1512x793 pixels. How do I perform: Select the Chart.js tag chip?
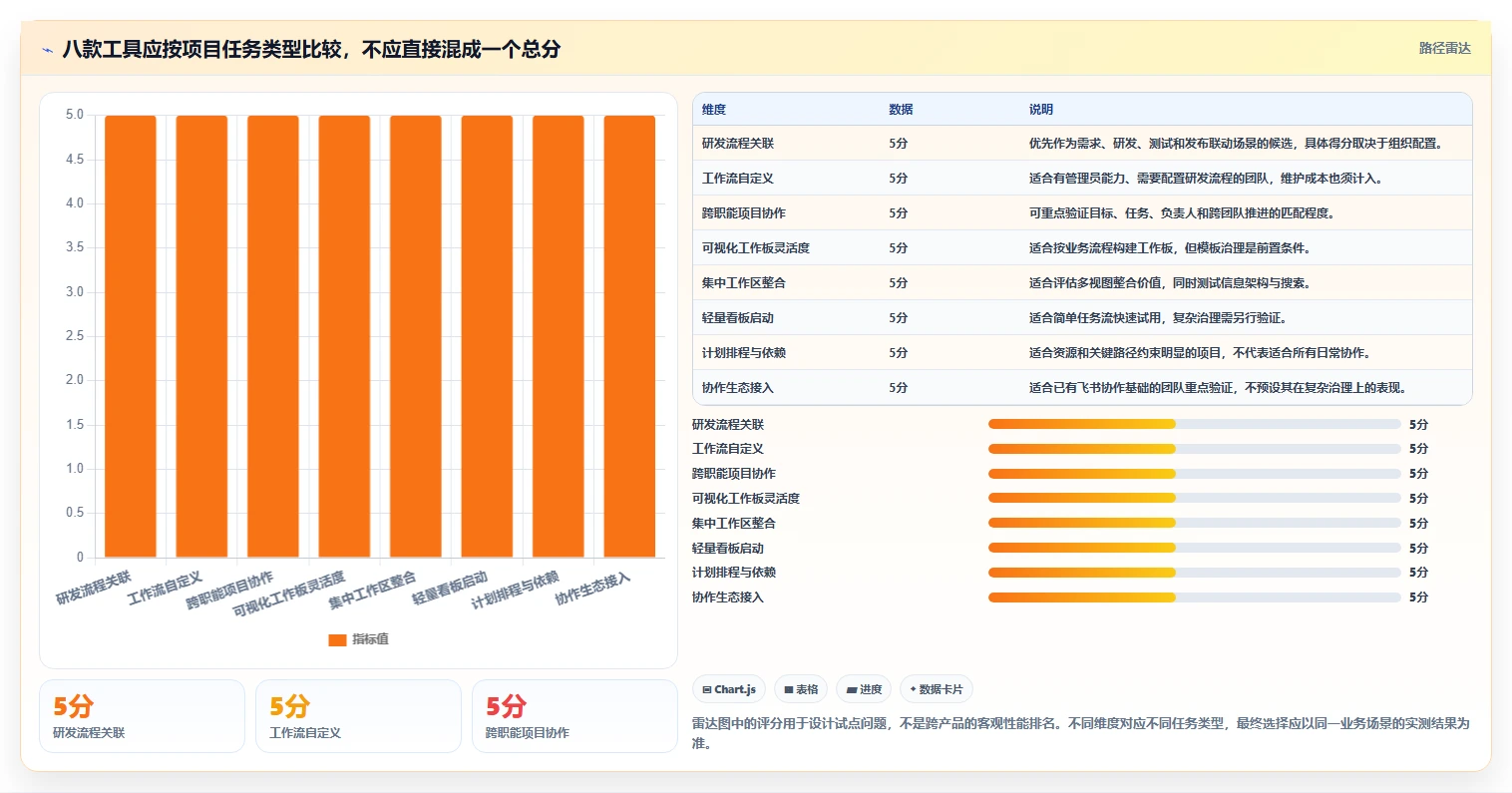pos(729,689)
